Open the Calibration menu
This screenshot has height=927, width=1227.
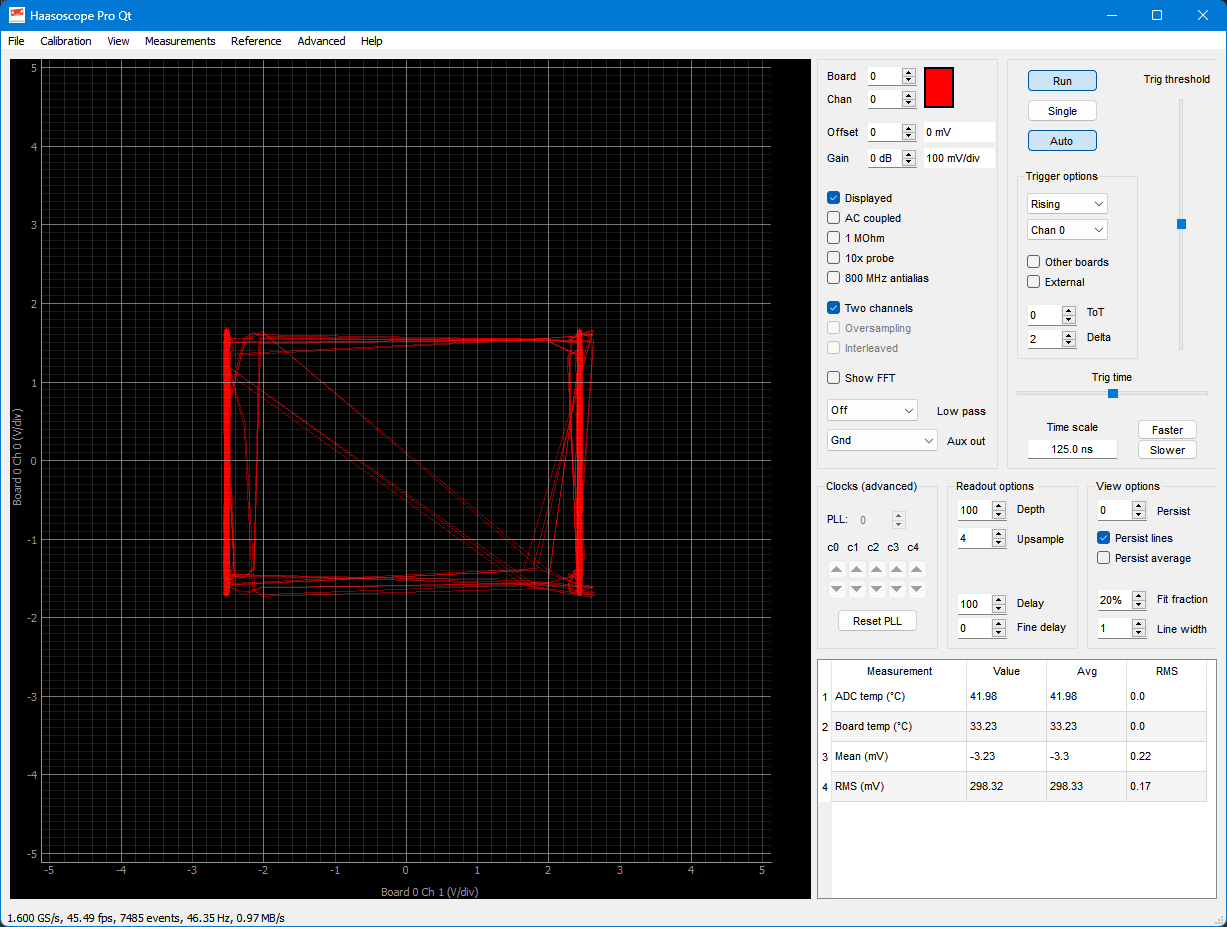tap(66, 41)
